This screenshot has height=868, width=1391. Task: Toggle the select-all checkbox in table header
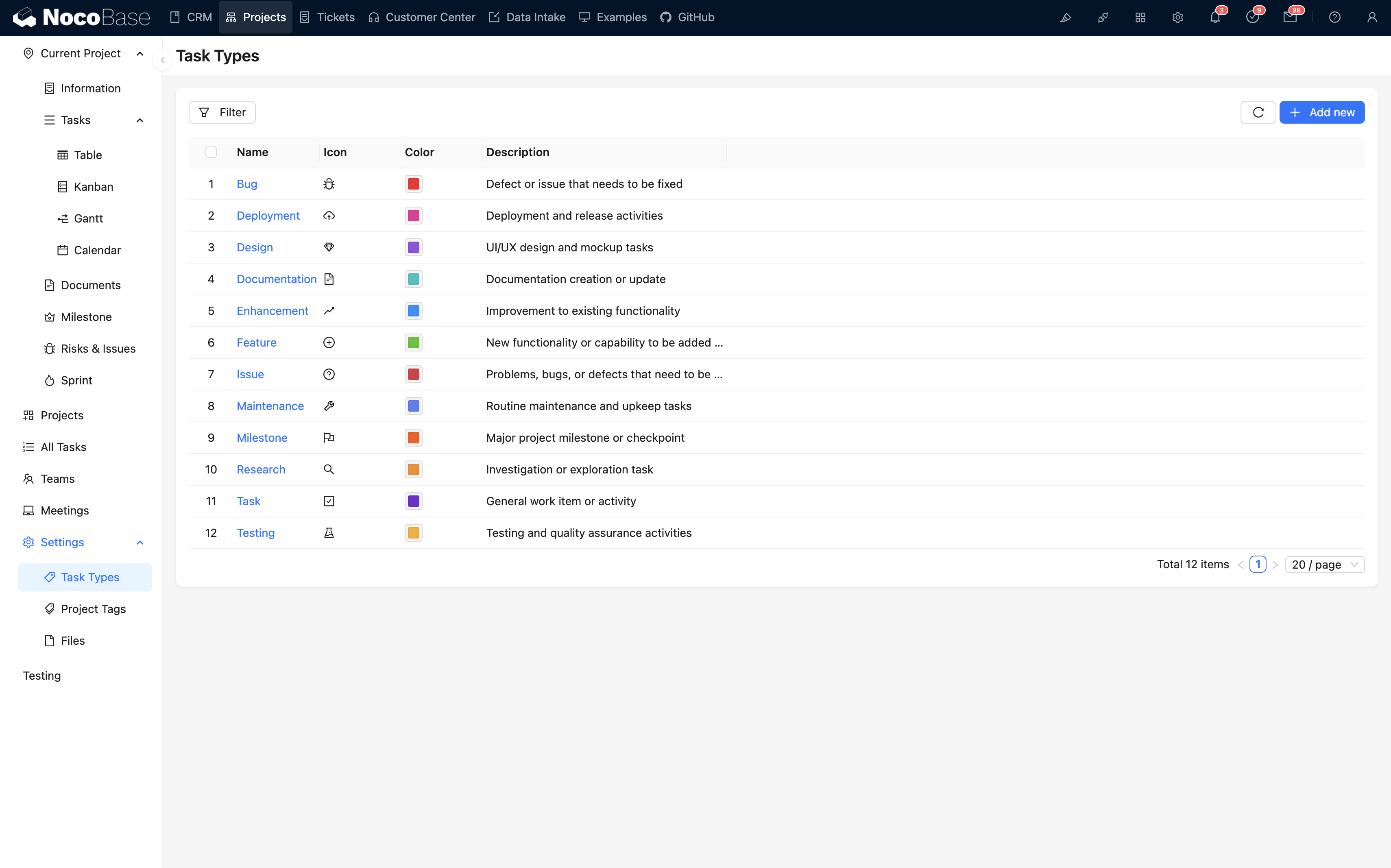point(211,152)
